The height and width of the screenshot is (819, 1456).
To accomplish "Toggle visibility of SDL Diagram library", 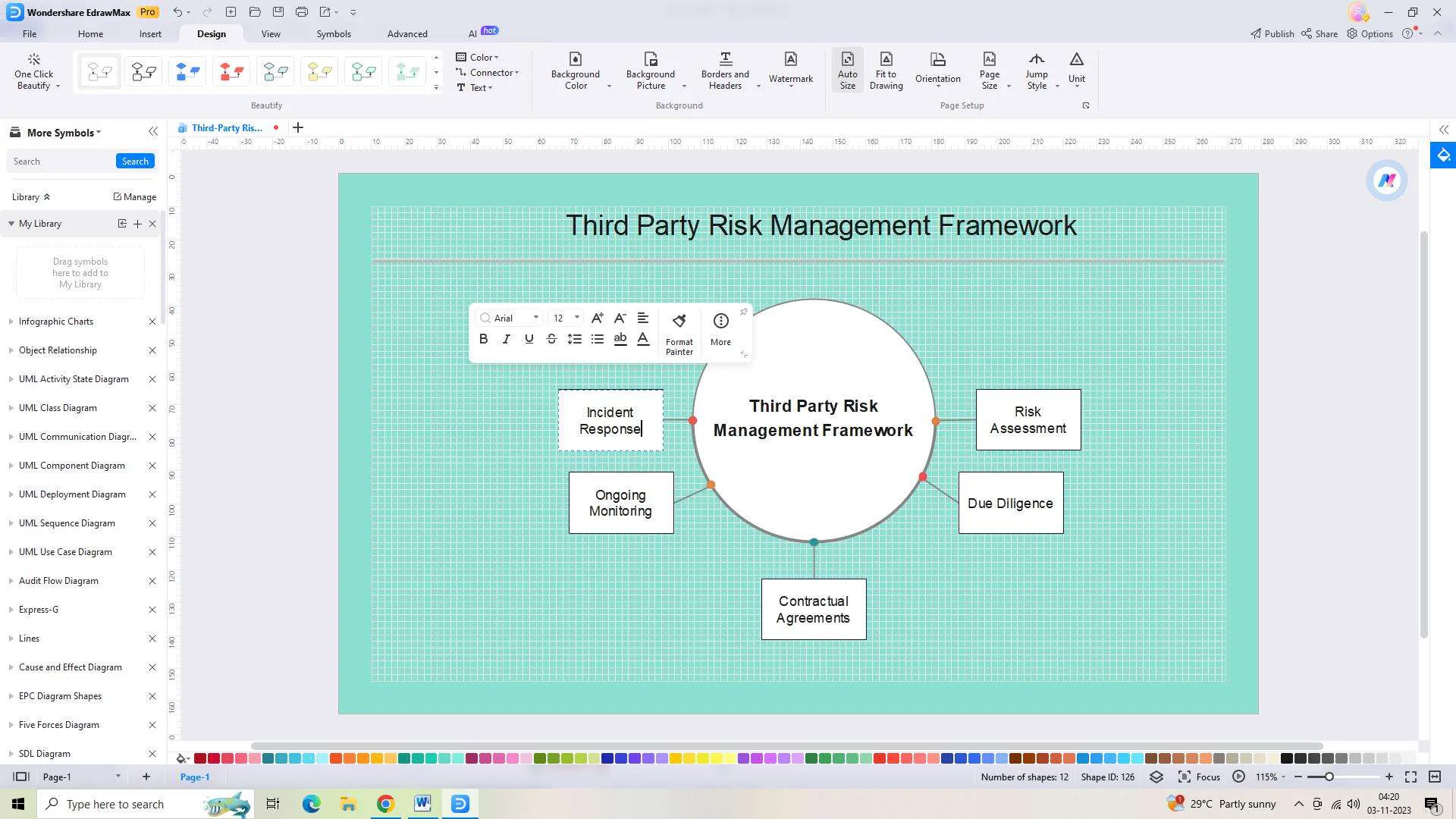I will click(x=11, y=753).
